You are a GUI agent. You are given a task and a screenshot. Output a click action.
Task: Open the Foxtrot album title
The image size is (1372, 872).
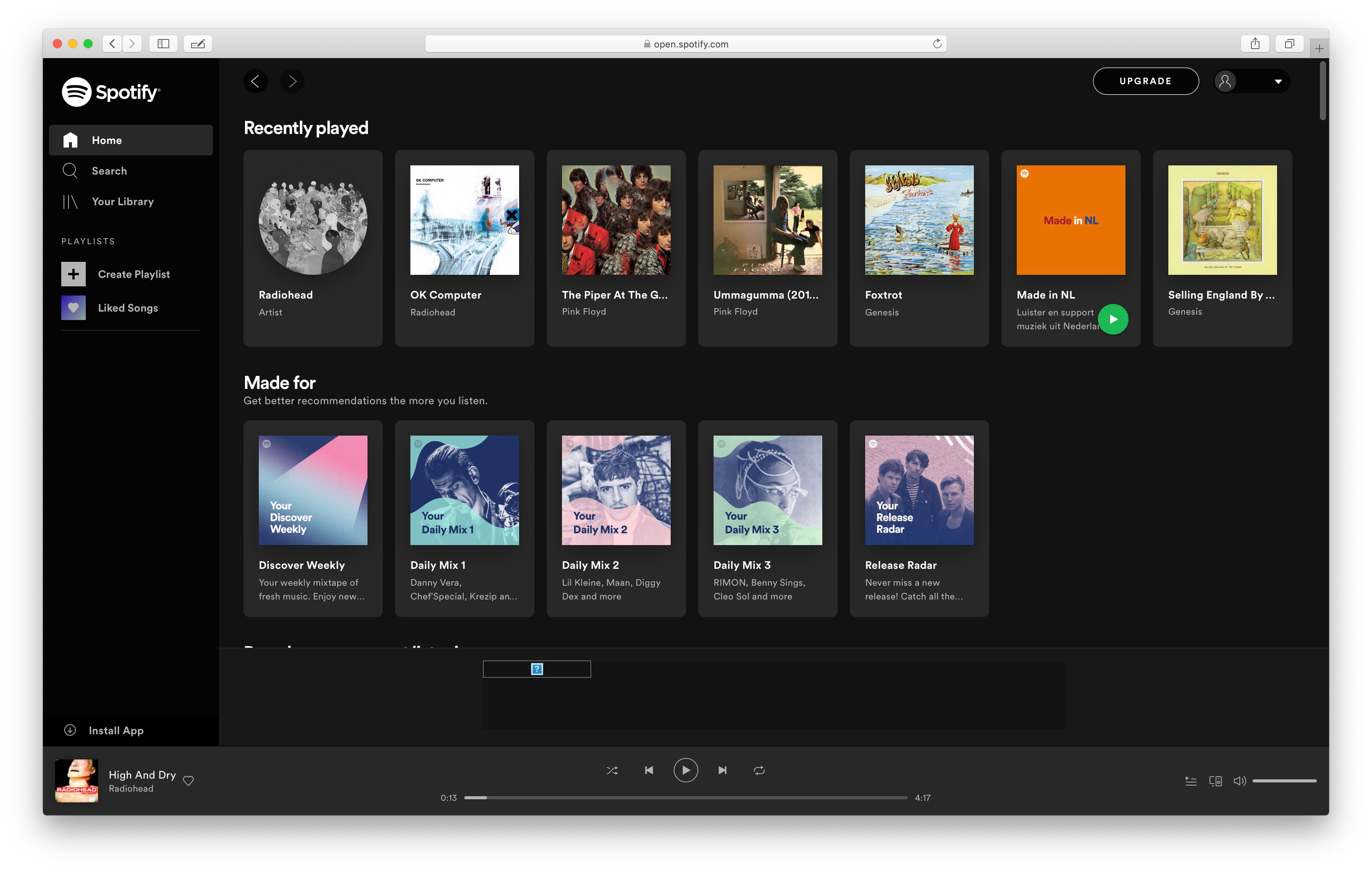click(x=883, y=295)
